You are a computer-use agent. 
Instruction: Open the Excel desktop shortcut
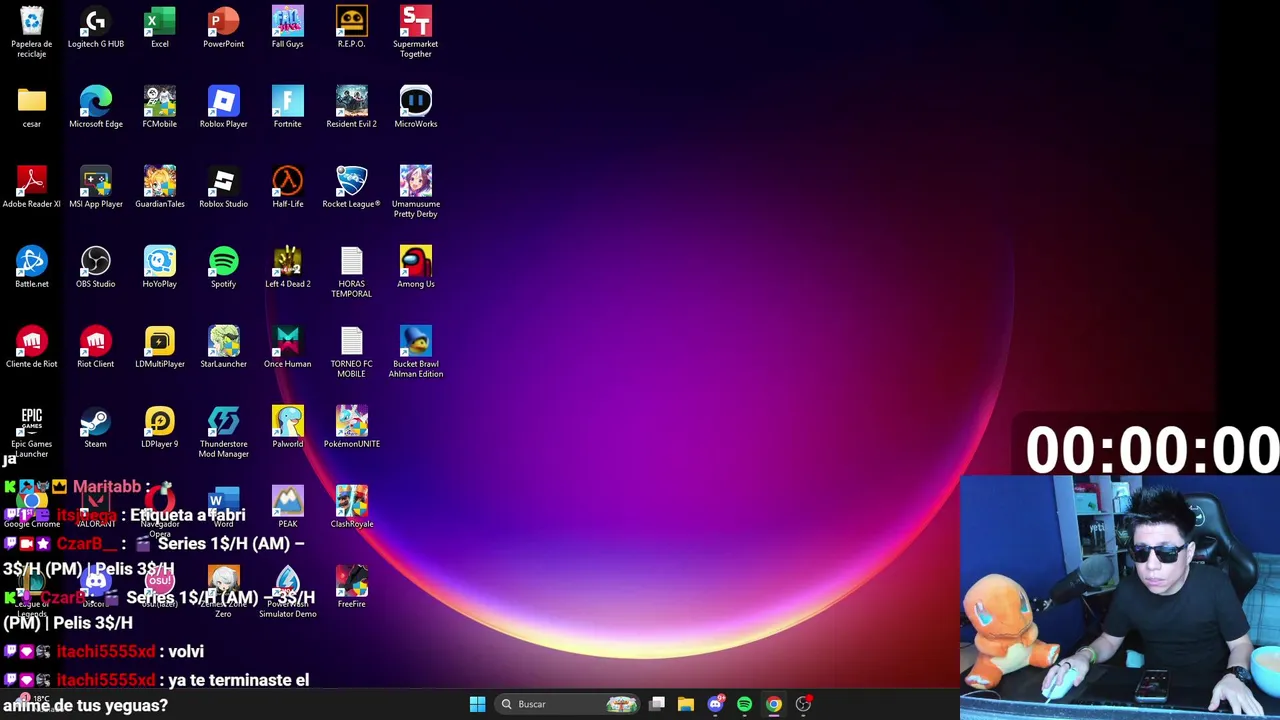point(160,27)
